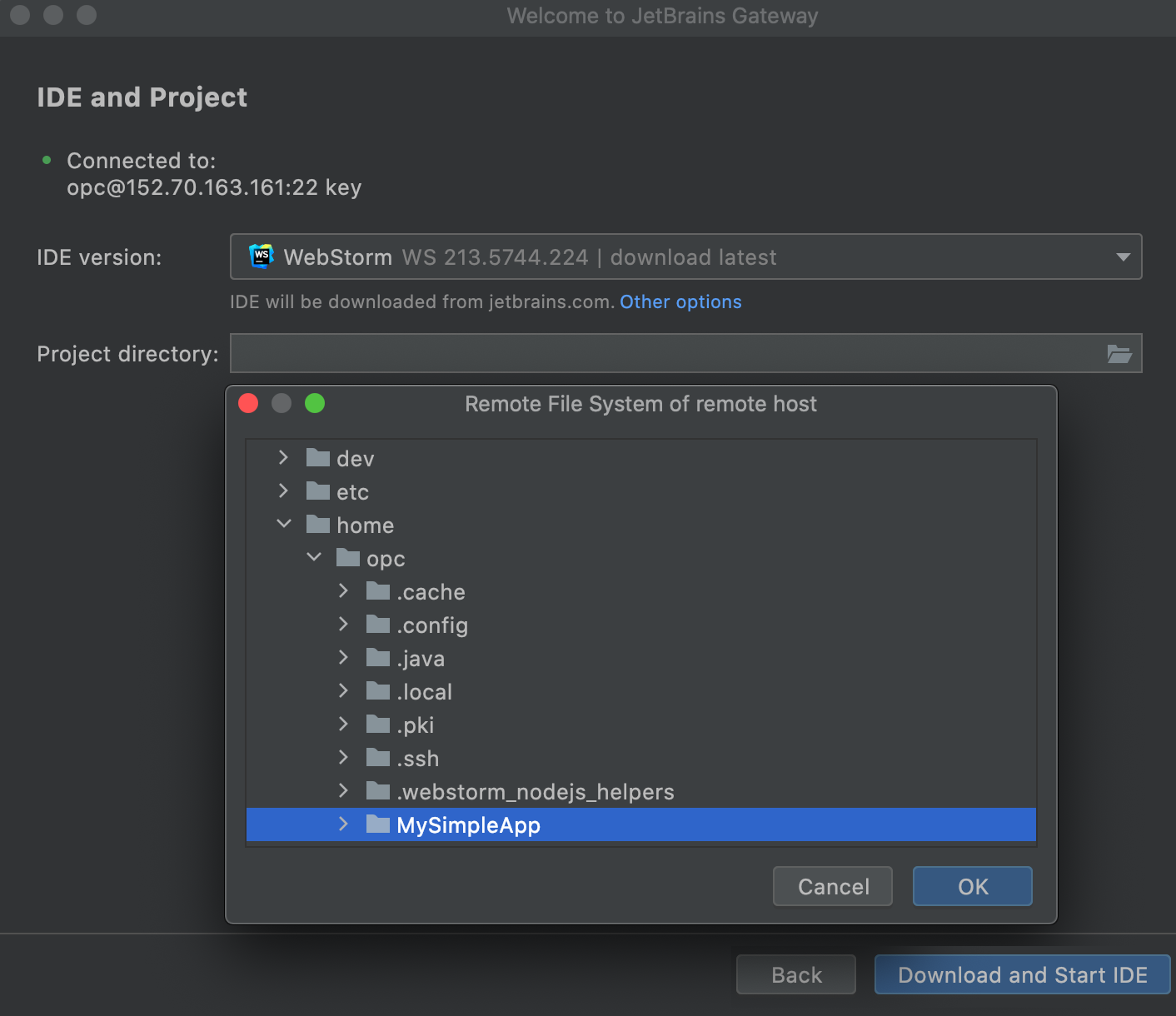The height and width of the screenshot is (1016, 1176).
Task: Open the IDE version dropdown
Action: coord(1123,256)
